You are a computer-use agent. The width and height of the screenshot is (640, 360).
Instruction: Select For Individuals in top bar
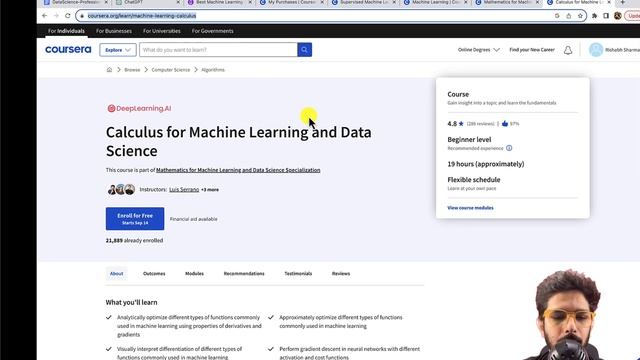(66, 31)
